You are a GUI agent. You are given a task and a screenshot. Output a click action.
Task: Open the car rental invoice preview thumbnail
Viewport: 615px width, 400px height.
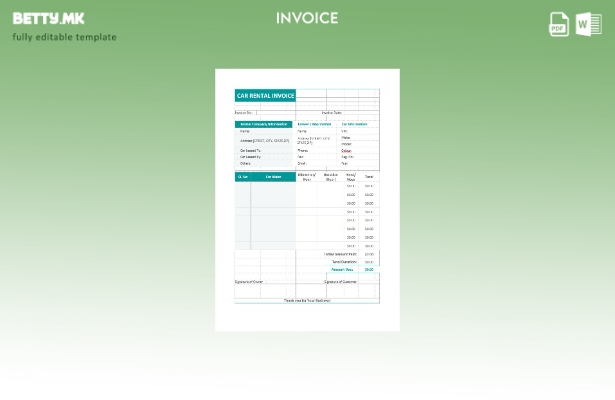point(307,199)
